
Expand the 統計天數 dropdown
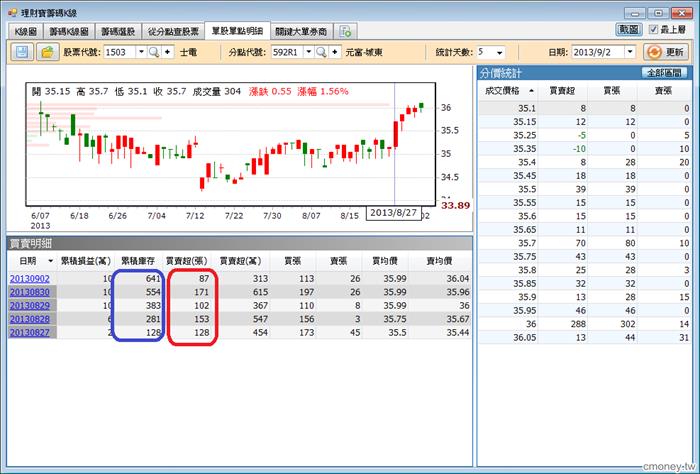tap(500, 52)
